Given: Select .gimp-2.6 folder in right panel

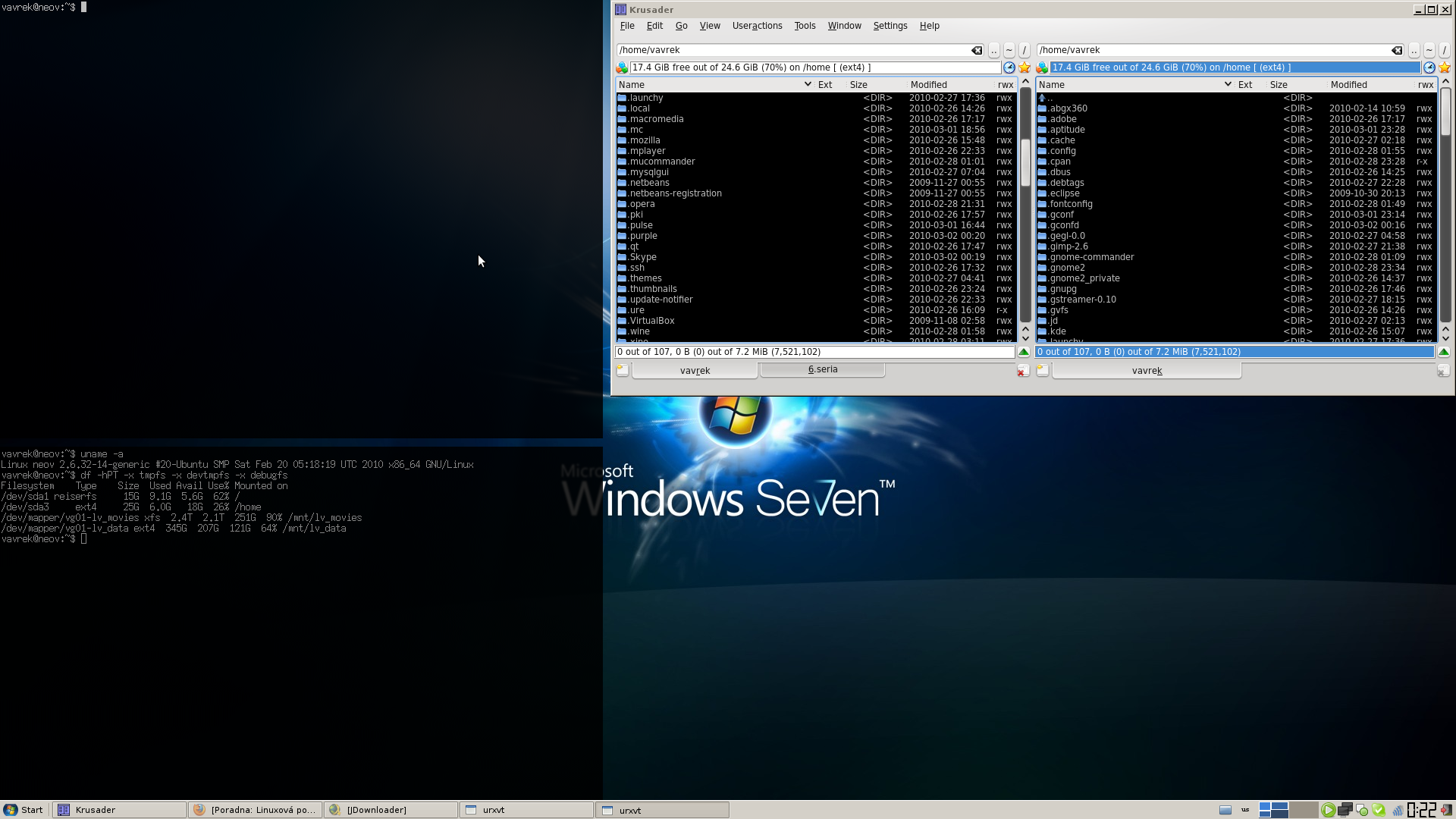Looking at the screenshot, I should pyautogui.click(x=1236, y=246).
